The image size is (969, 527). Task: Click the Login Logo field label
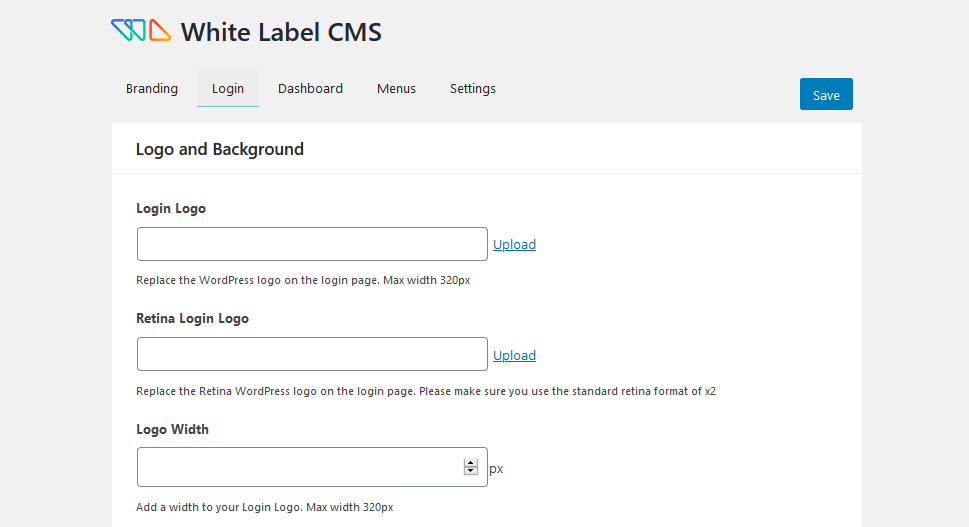pos(171,209)
